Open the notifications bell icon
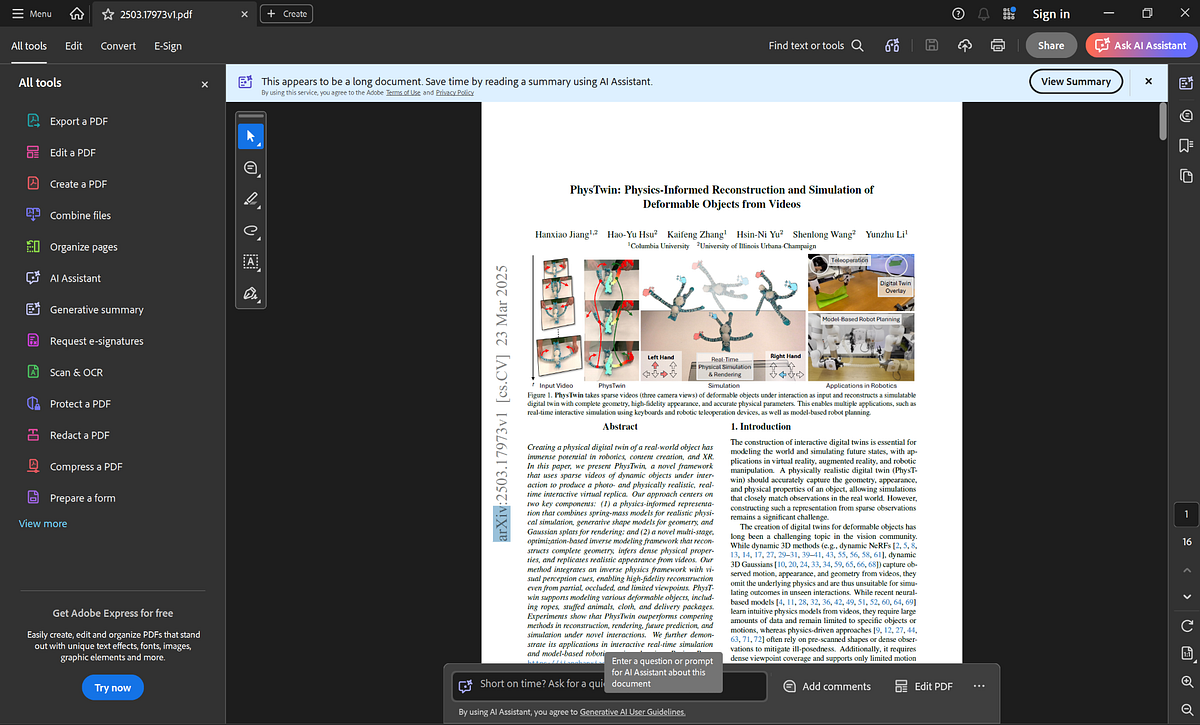1200x725 pixels. pos(985,14)
